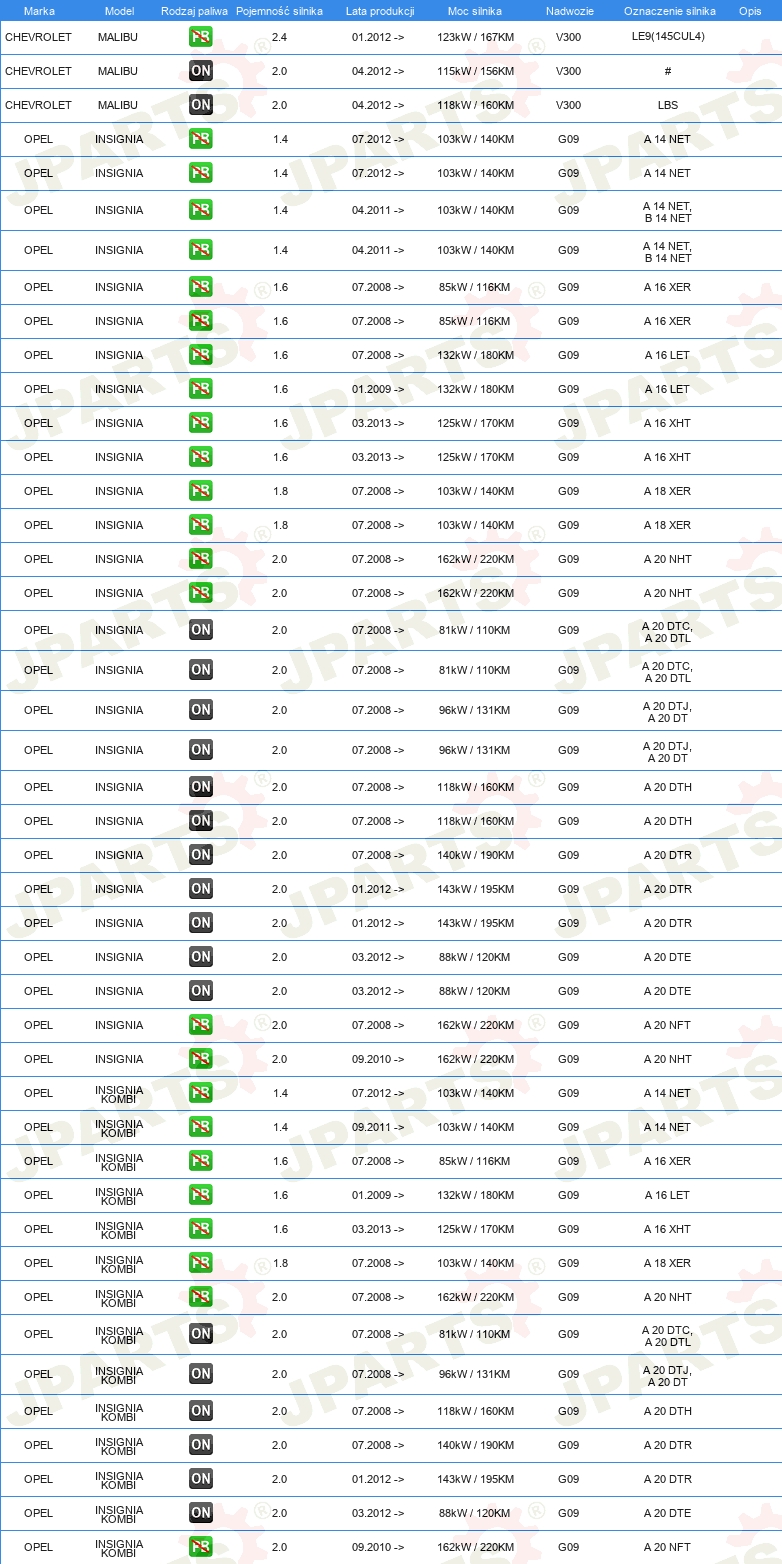Click PB icon for Insignia Kombi 132kW / 180KM
Screen dimensions: 782x1564
[201, 1195]
